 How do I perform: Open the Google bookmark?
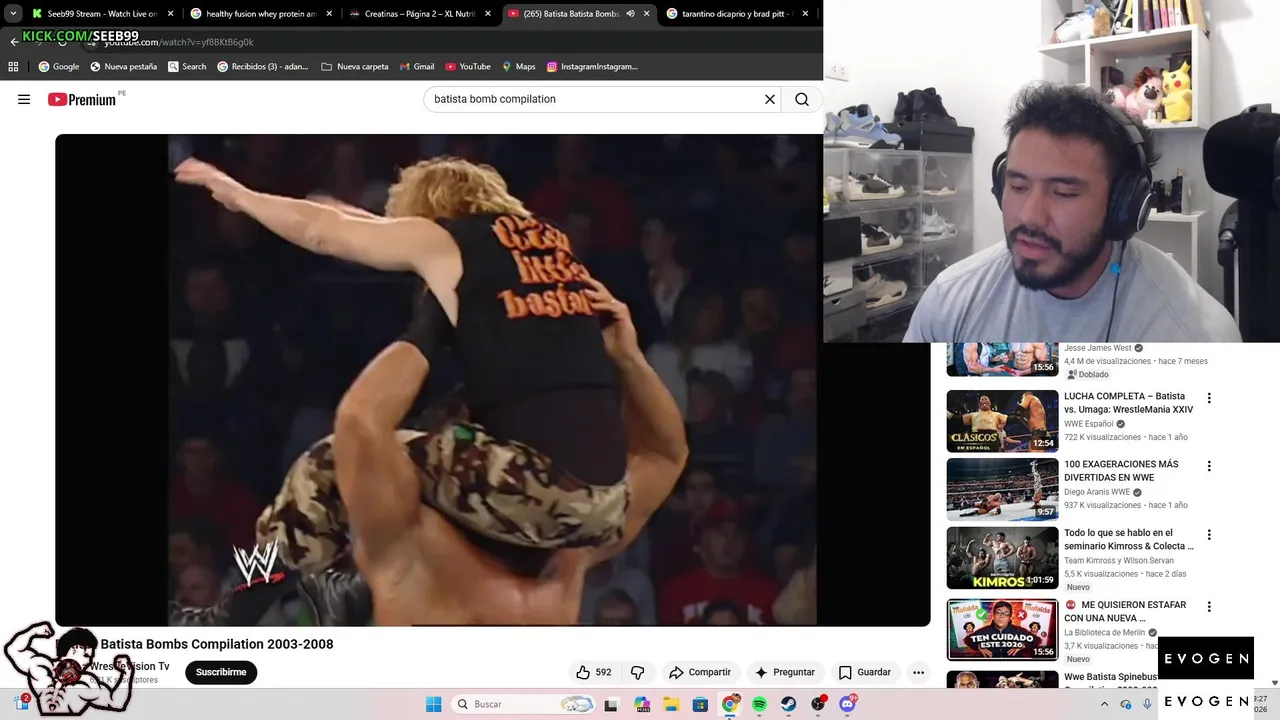tap(59, 67)
